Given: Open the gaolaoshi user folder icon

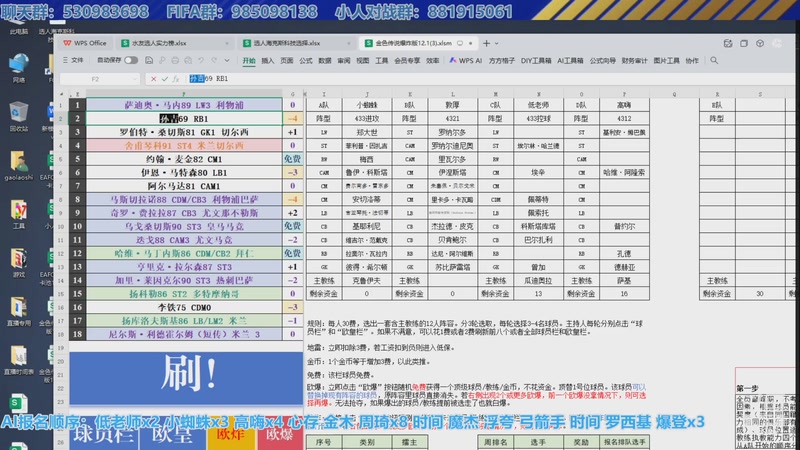Looking at the screenshot, I should click(x=19, y=166).
